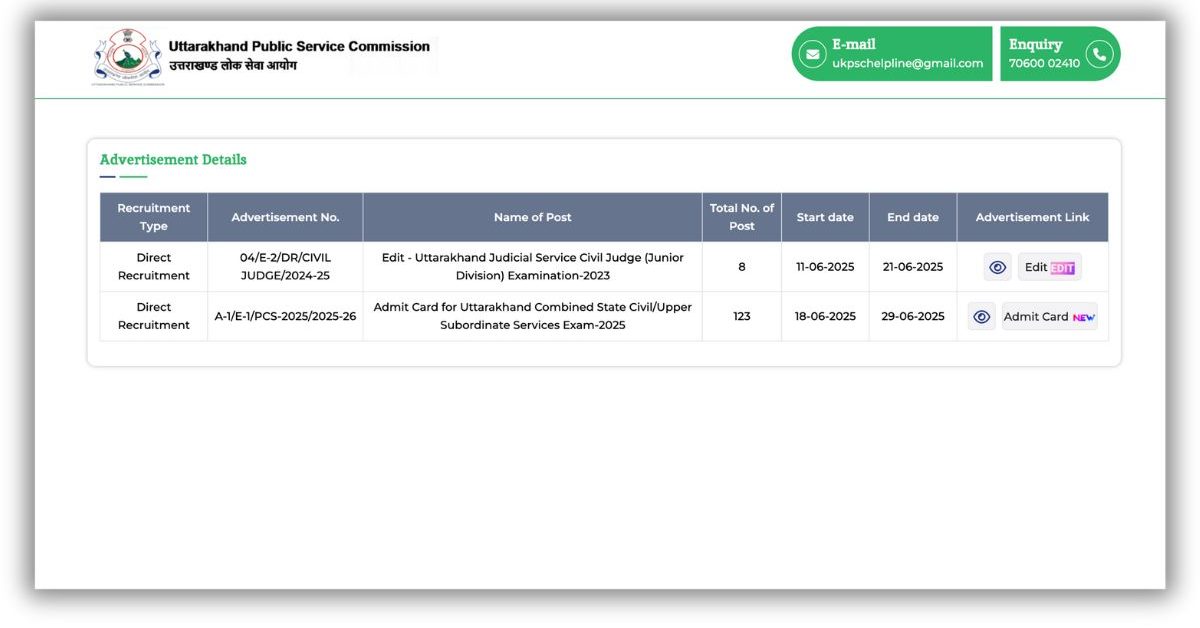Viewport: 1200px width, 628px height.
Task: Select the Advertisement No. column header
Action: pyautogui.click(x=285, y=217)
